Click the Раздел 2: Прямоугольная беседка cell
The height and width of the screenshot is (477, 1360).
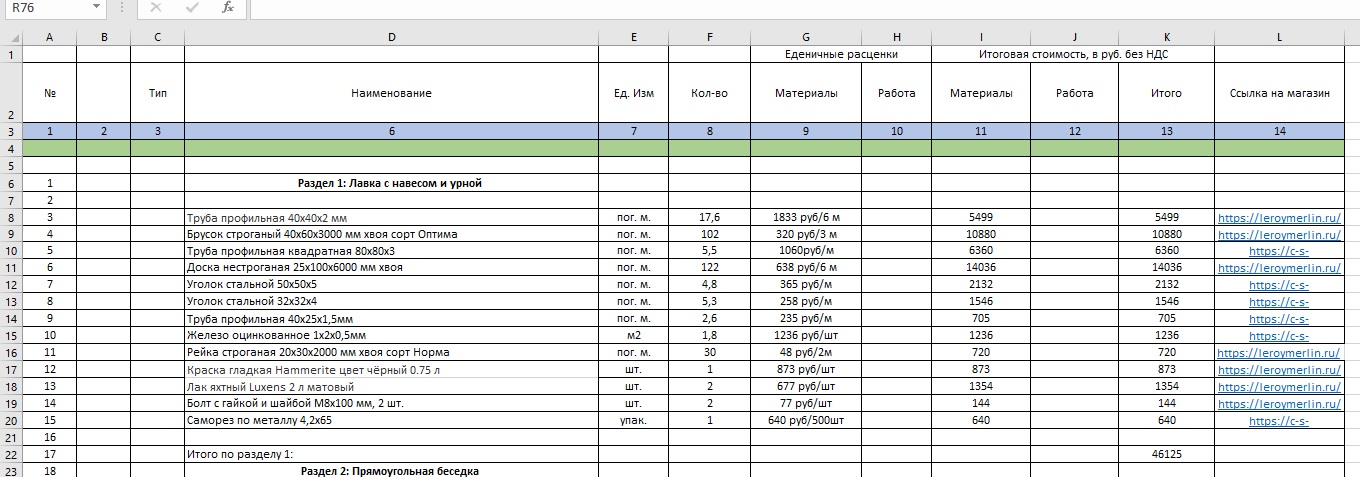pos(391,470)
